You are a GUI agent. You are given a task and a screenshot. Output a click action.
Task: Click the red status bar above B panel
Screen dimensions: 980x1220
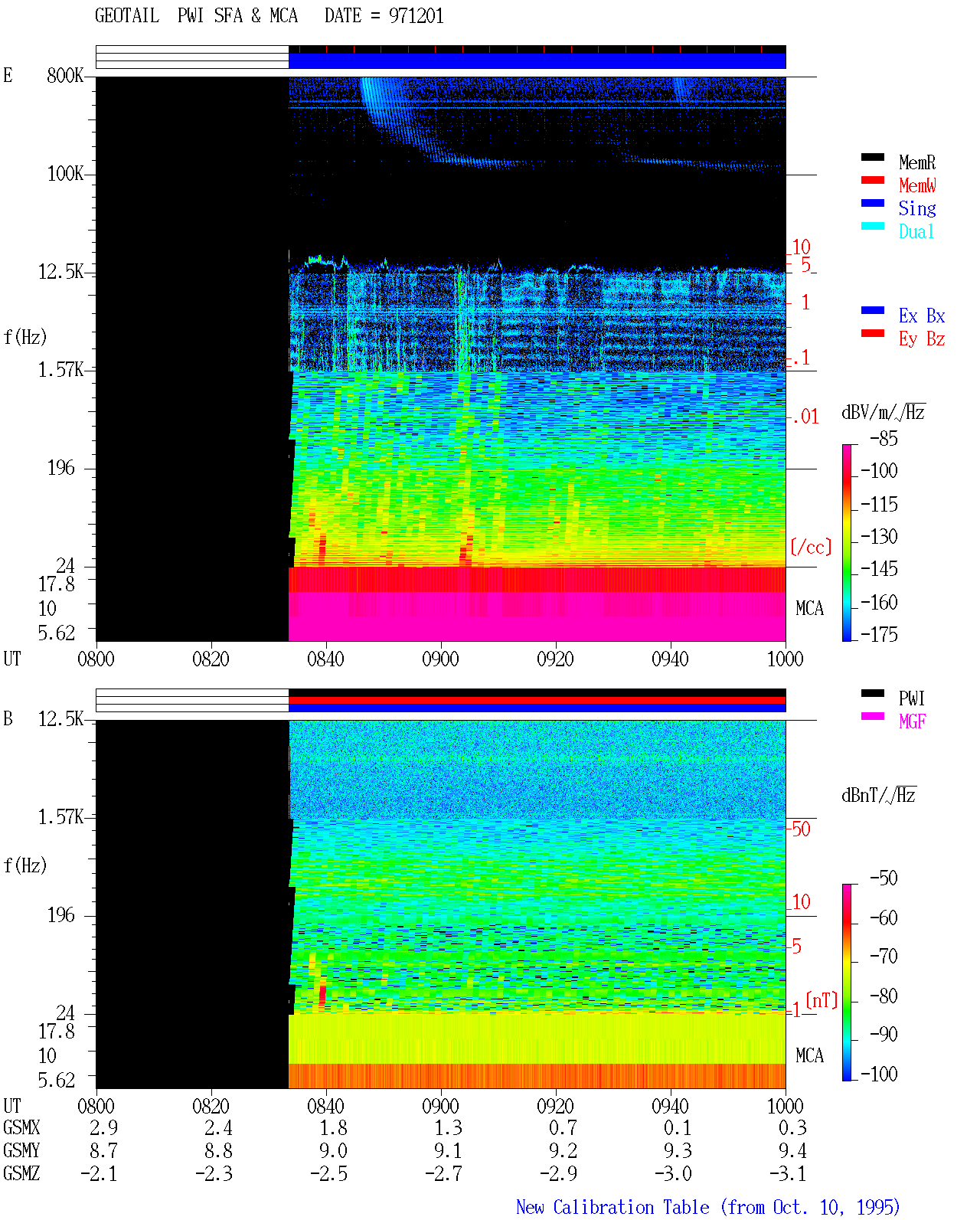(537, 700)
